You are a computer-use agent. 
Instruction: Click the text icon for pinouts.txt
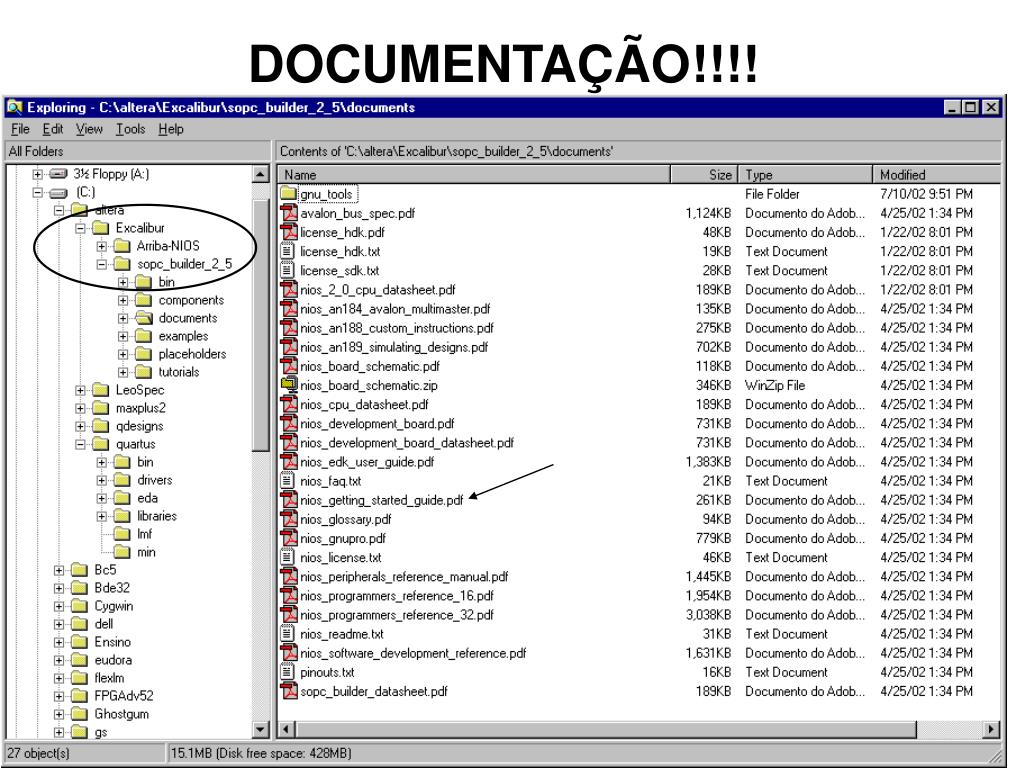click(289, 672)
